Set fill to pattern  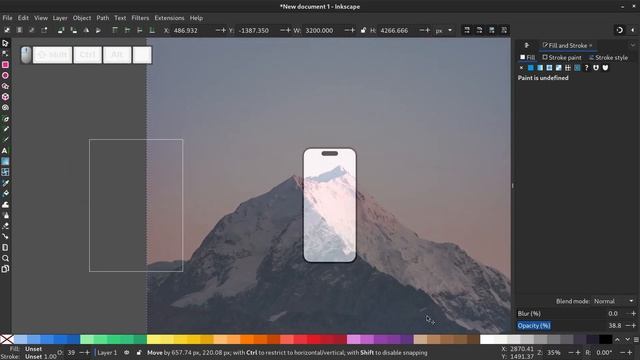pyautogui.click(x=568, y=68)
